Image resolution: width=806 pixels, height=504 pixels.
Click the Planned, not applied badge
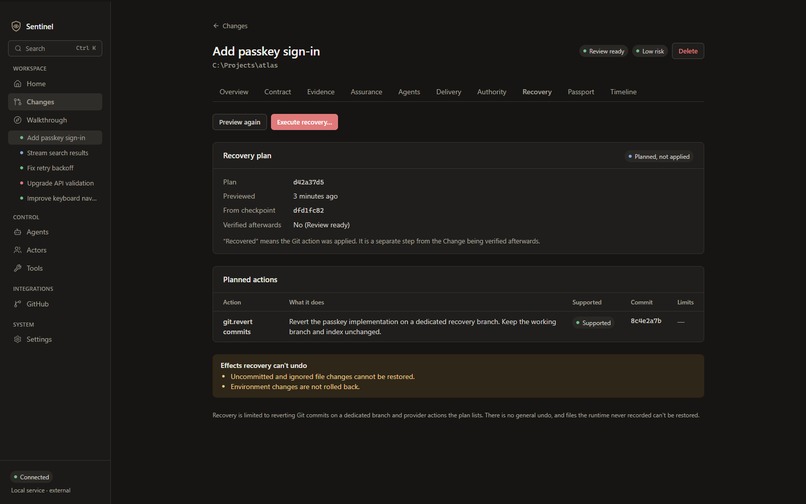coord(659,156)
